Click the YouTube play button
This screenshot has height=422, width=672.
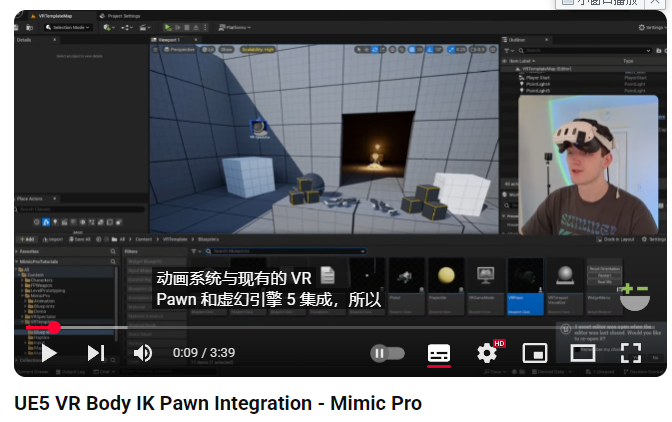click(49, 353)
